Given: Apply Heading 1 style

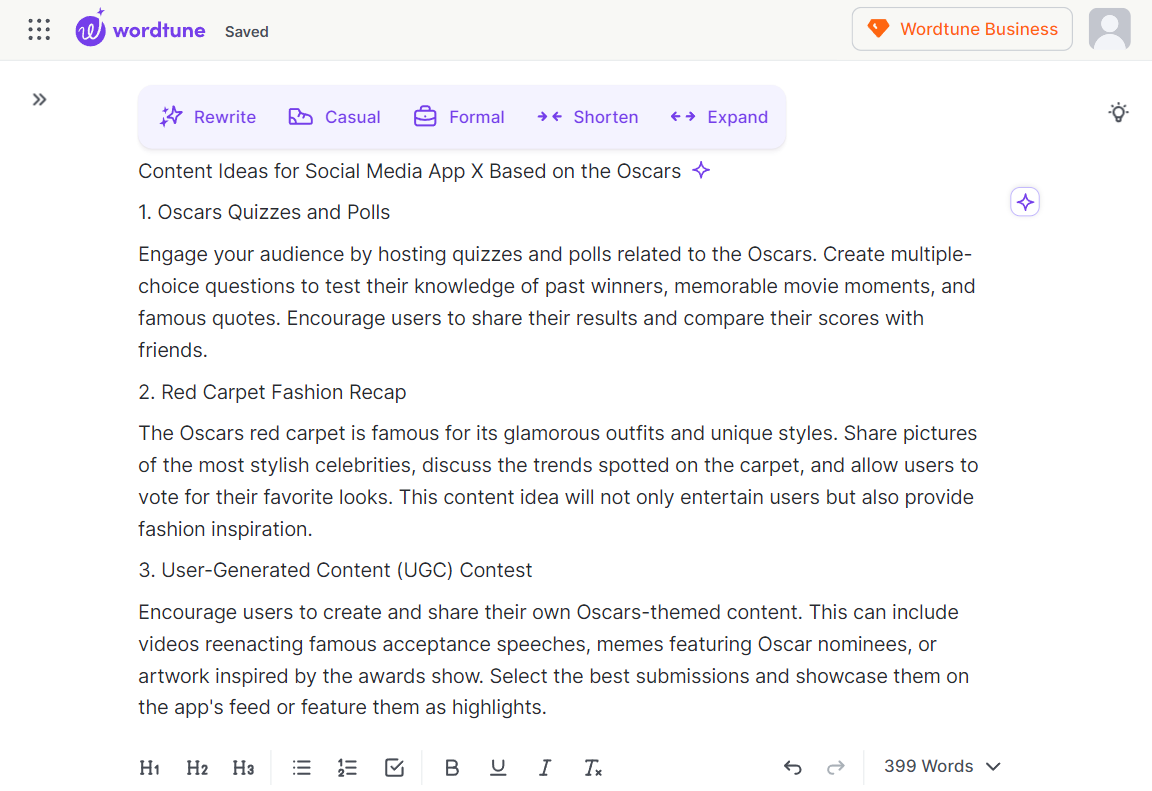Looking at the screenshot, I should 149,767.
